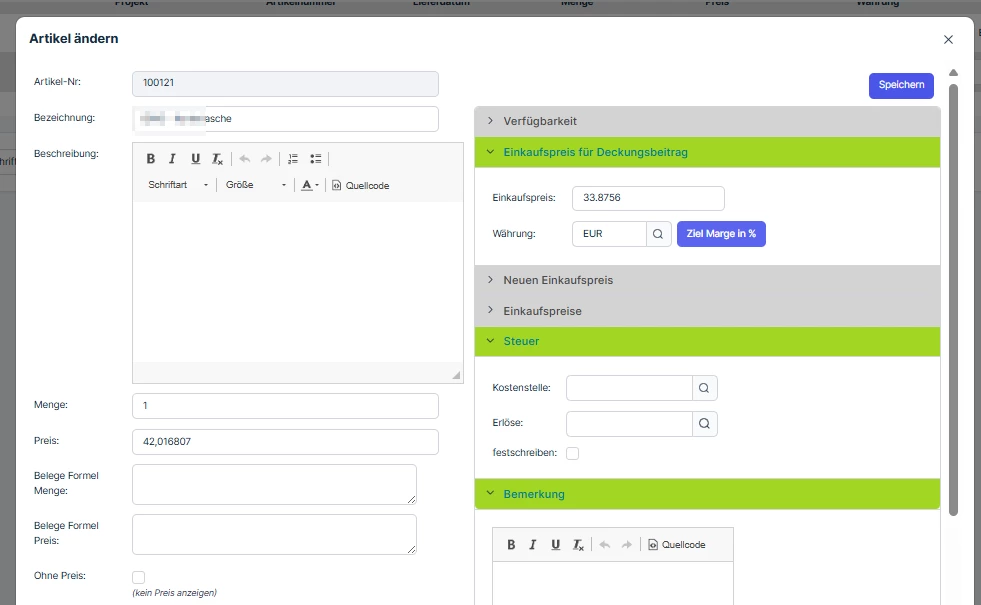Search Kostenstelle with magnifier icon
The width and height of the screenshot is (981, 605).
pyautogui.click(x=704, y=388)
